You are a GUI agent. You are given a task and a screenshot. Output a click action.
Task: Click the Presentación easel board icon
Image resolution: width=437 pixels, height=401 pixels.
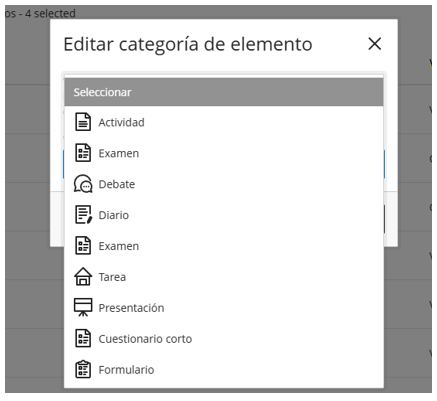83,307
